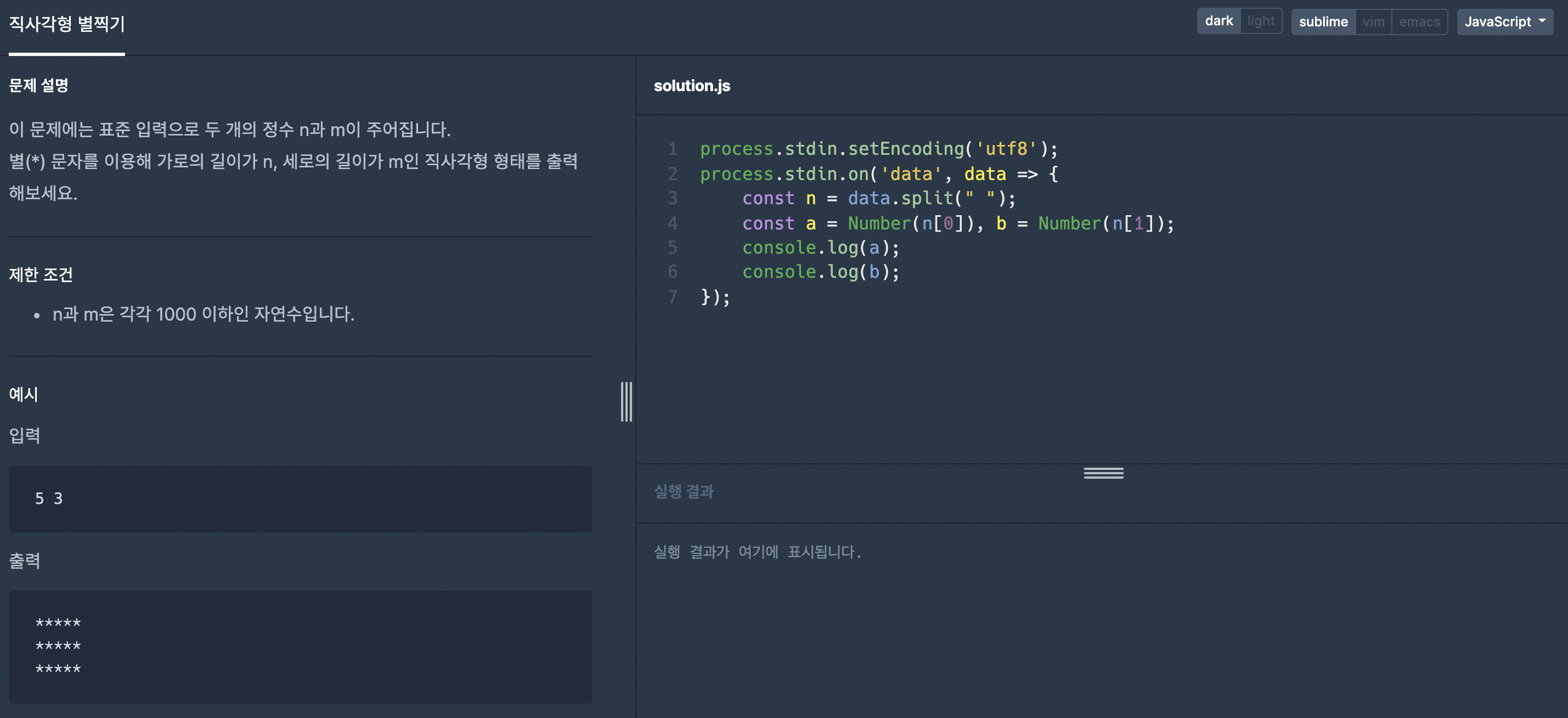The image size is (1568, 718).
Task: Click the solution.js file label
Action: tap(691, 86)
